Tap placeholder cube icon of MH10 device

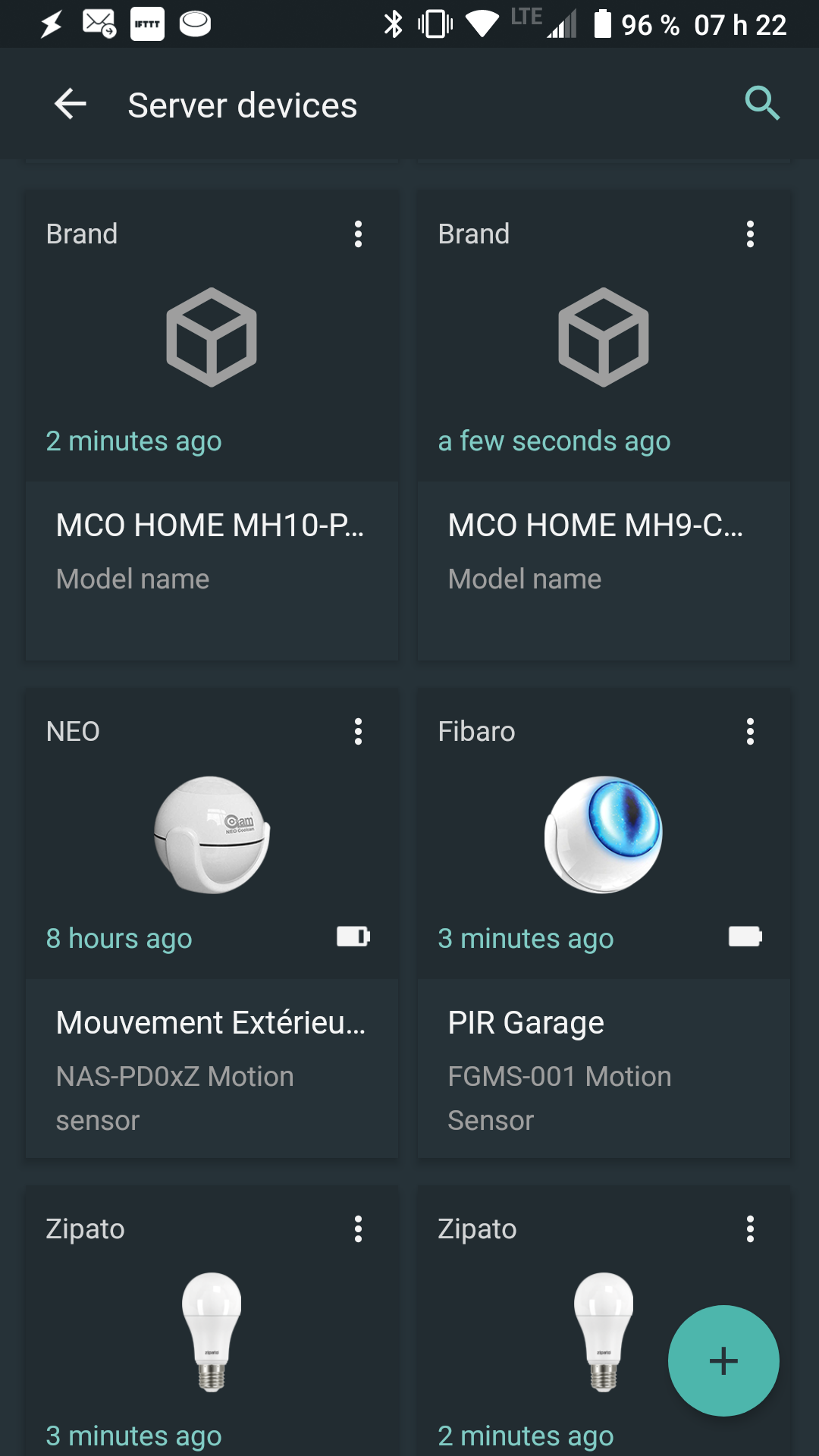(212, 337)
